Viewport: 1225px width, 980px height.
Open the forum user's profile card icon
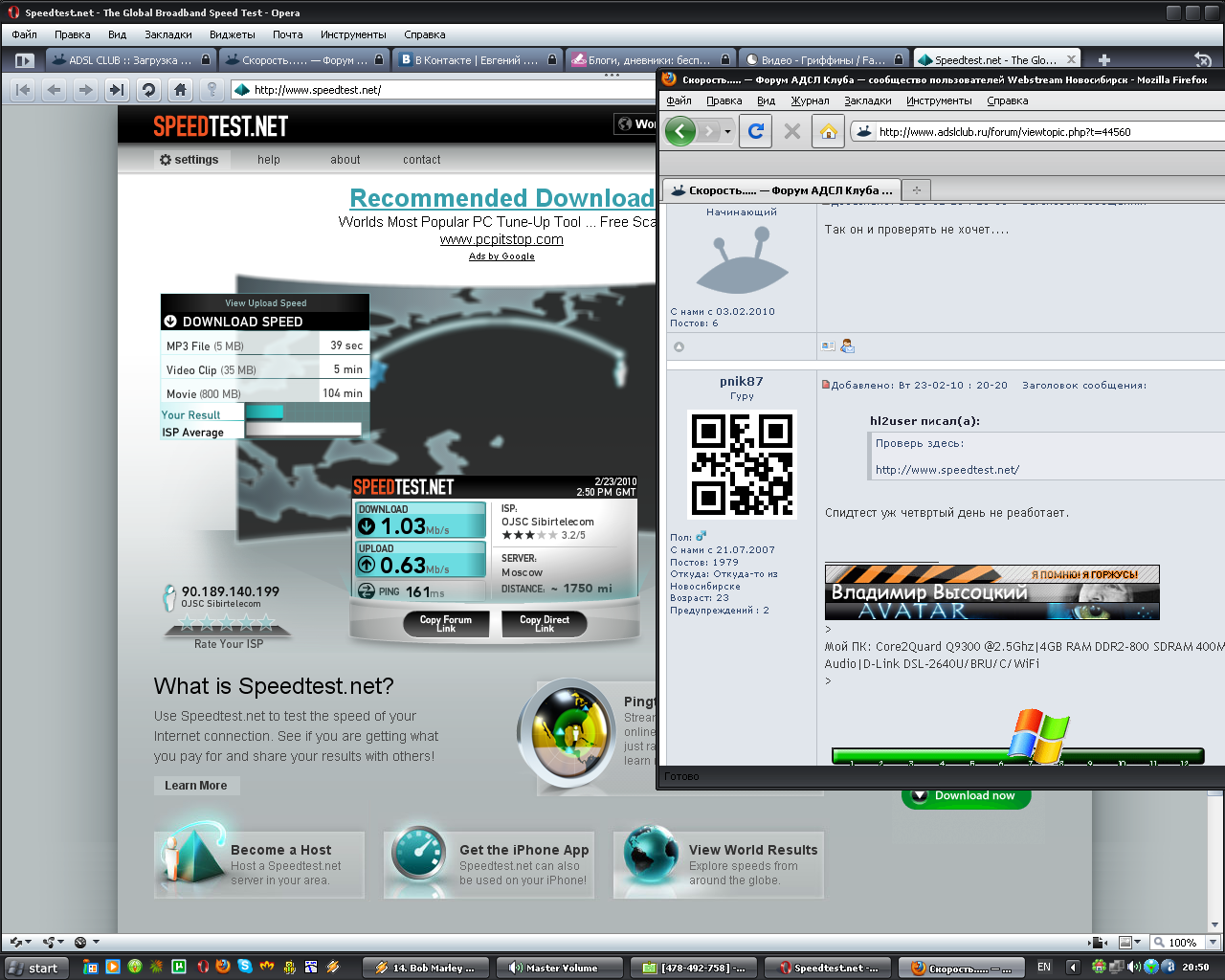coord(828,346)
